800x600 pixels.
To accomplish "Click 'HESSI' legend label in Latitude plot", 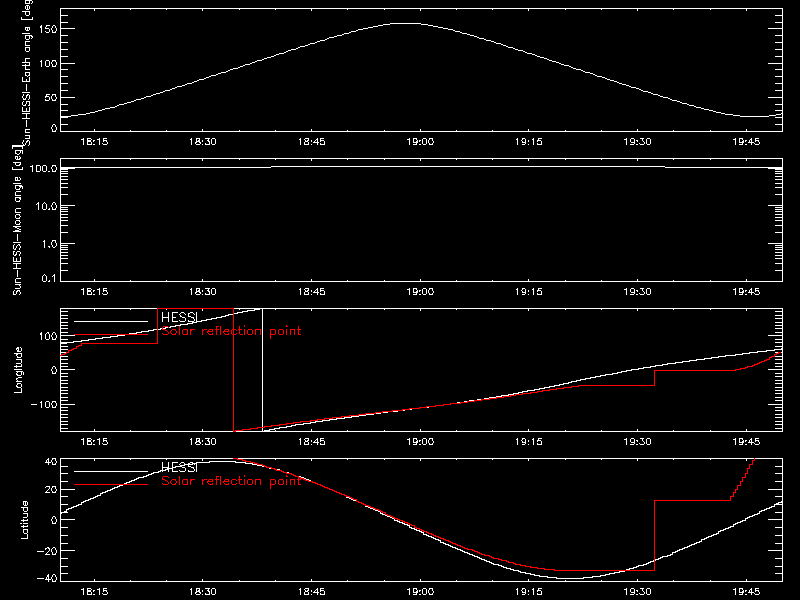I will coord(179,467).
